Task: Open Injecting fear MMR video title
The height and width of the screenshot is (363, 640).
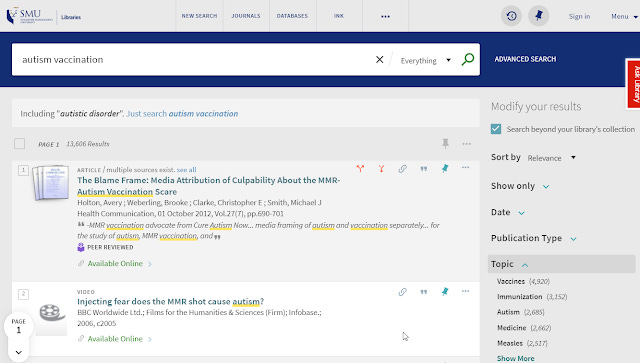Action: pyautogui.click(x=171, y=301)
